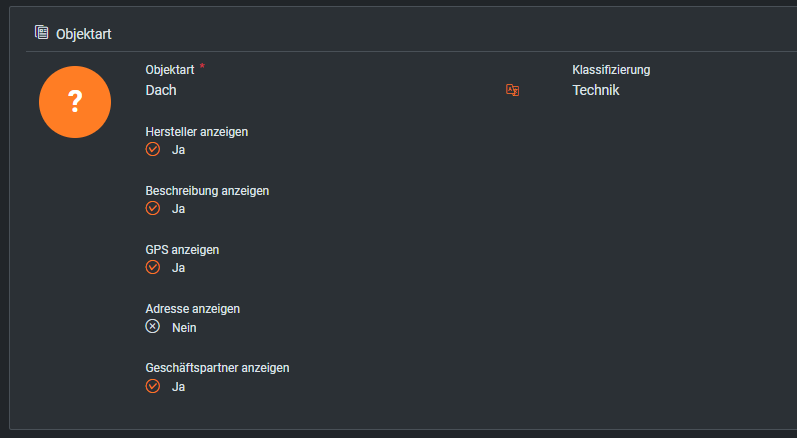Click the Objektart panel header title
This screenshot has height=438, width=797.
(84, 34)
